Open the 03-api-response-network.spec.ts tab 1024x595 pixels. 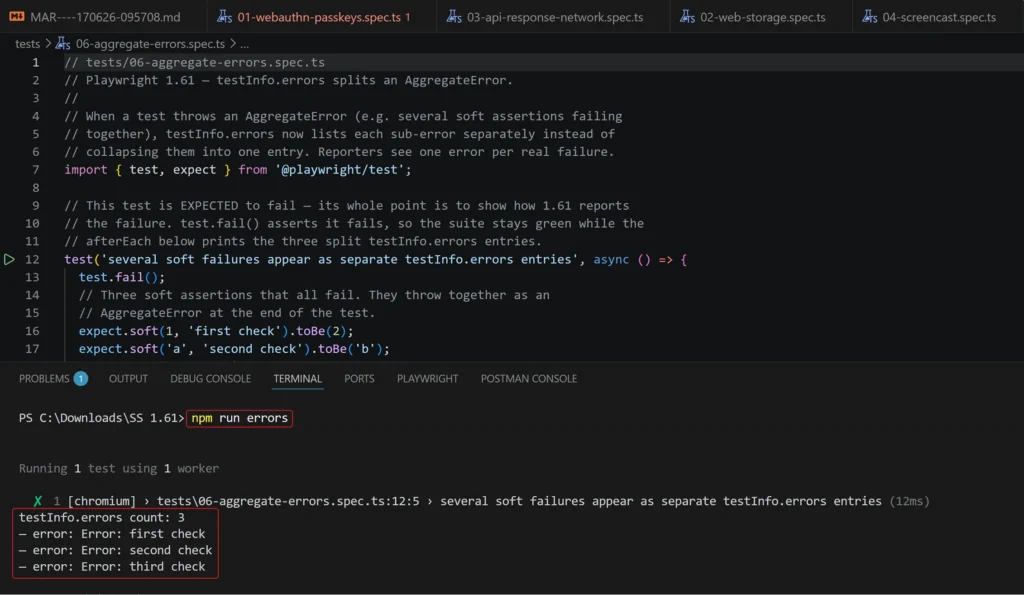[546, 17]
